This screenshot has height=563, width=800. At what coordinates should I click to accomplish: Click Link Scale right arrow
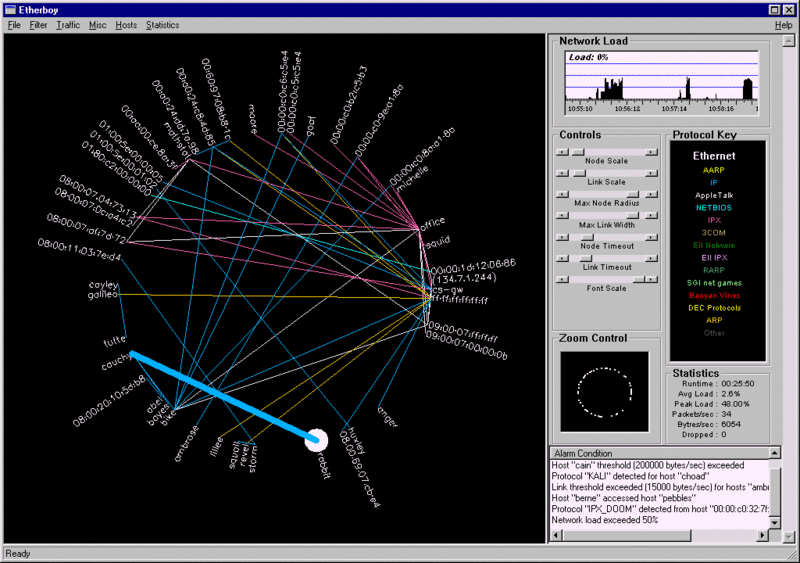[x=651, y=174]
